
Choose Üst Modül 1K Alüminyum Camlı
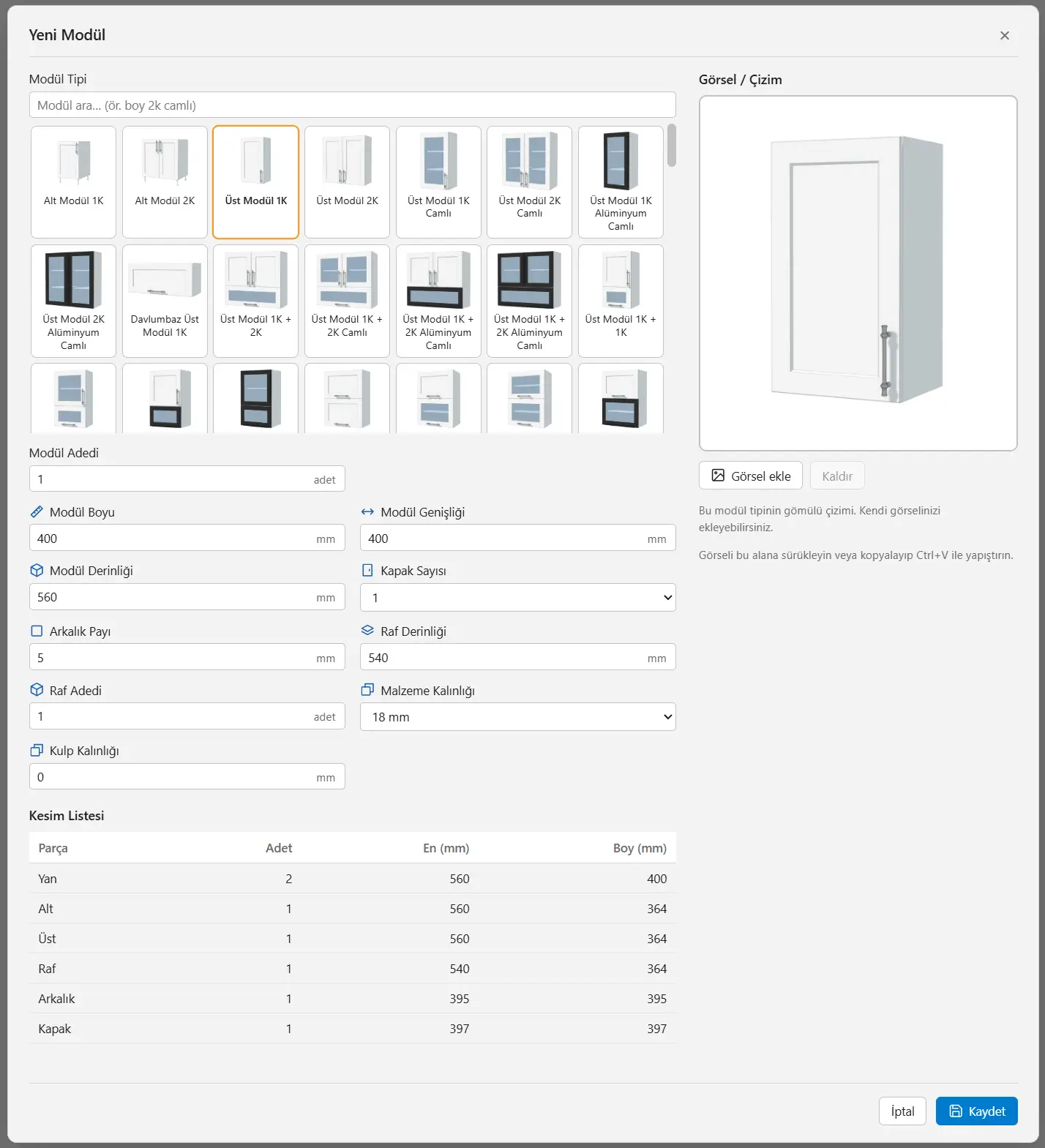point(621,182)
